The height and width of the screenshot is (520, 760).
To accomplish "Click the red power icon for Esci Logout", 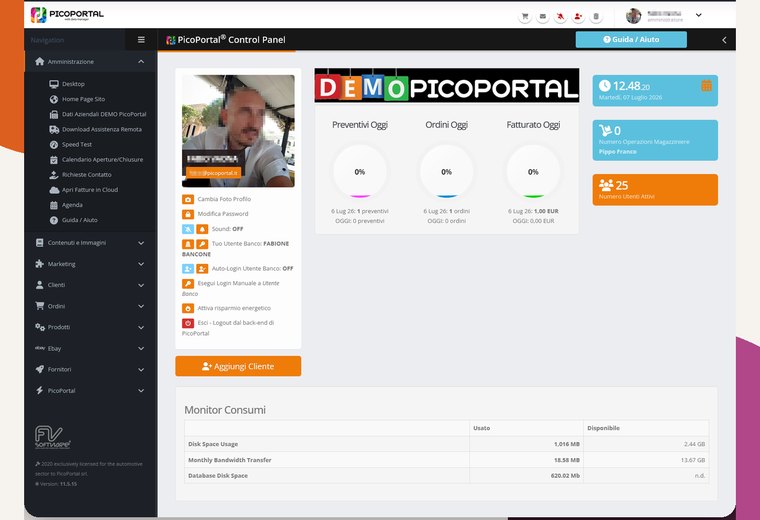I will point(188,323).
